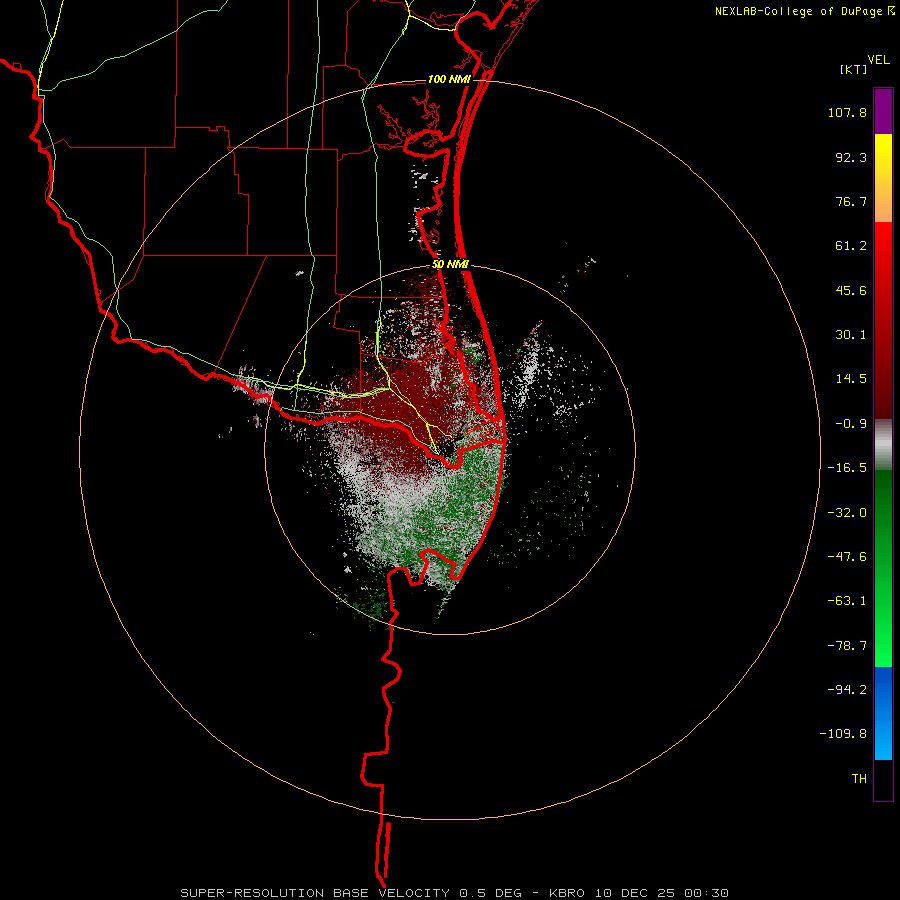Screen dimensions: 900x900
Task: Click the -94.2 velocity scale value
Action: [847, 690]
